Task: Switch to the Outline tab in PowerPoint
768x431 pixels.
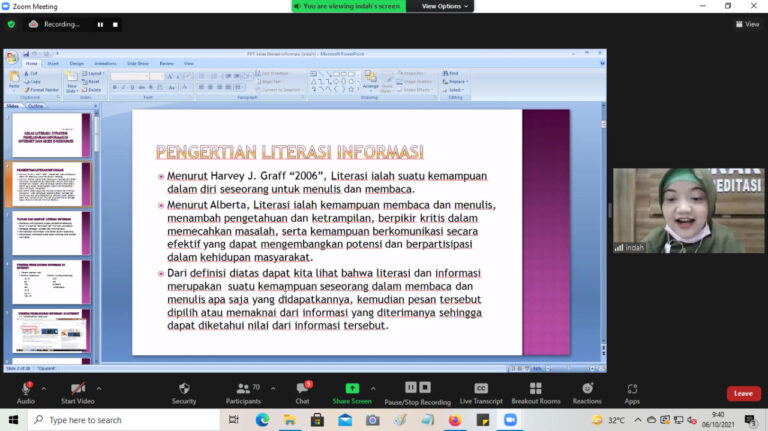Action: pyautogui.click(x=35, y=105)
